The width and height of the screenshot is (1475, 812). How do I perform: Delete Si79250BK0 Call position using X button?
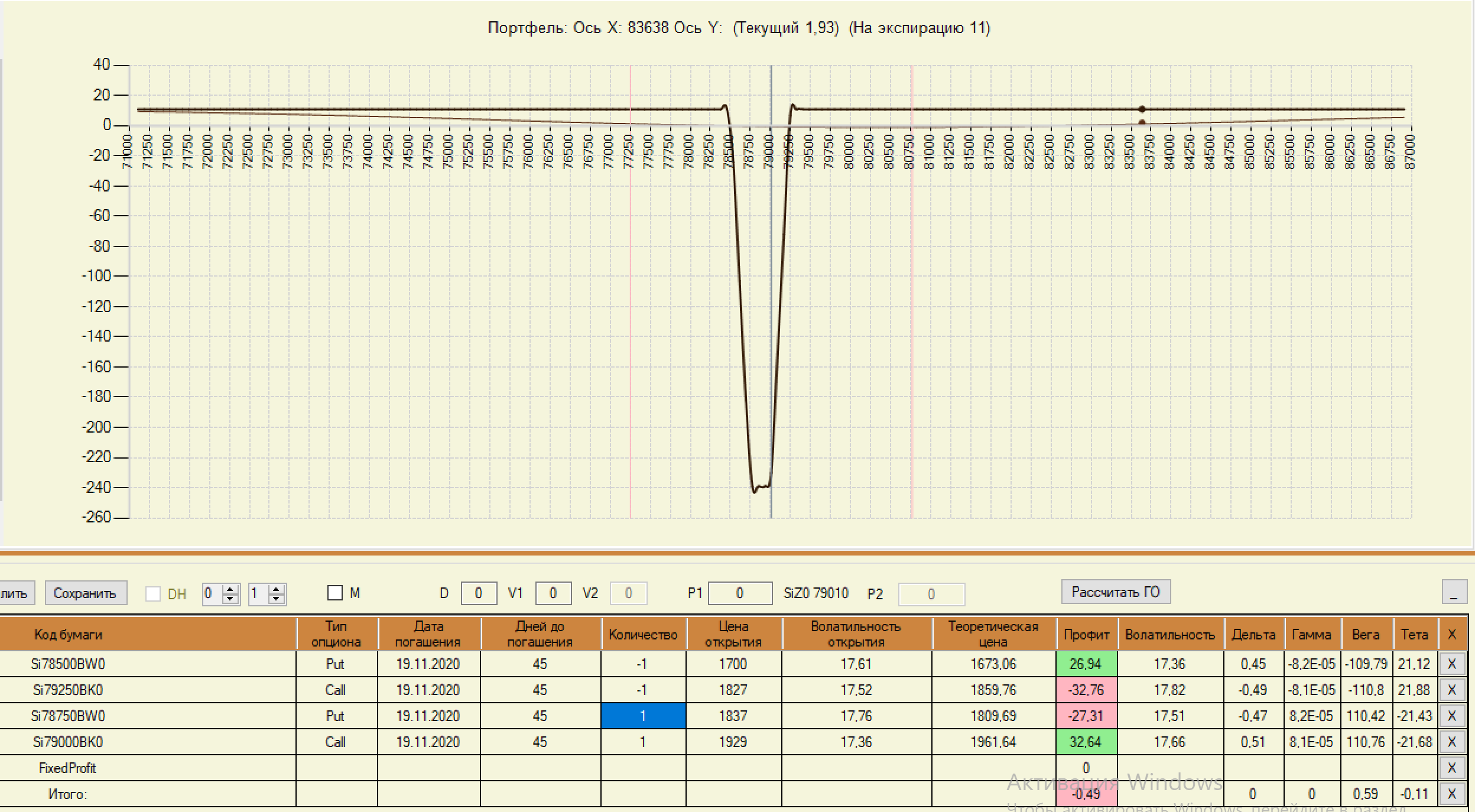click(1451, 690)
